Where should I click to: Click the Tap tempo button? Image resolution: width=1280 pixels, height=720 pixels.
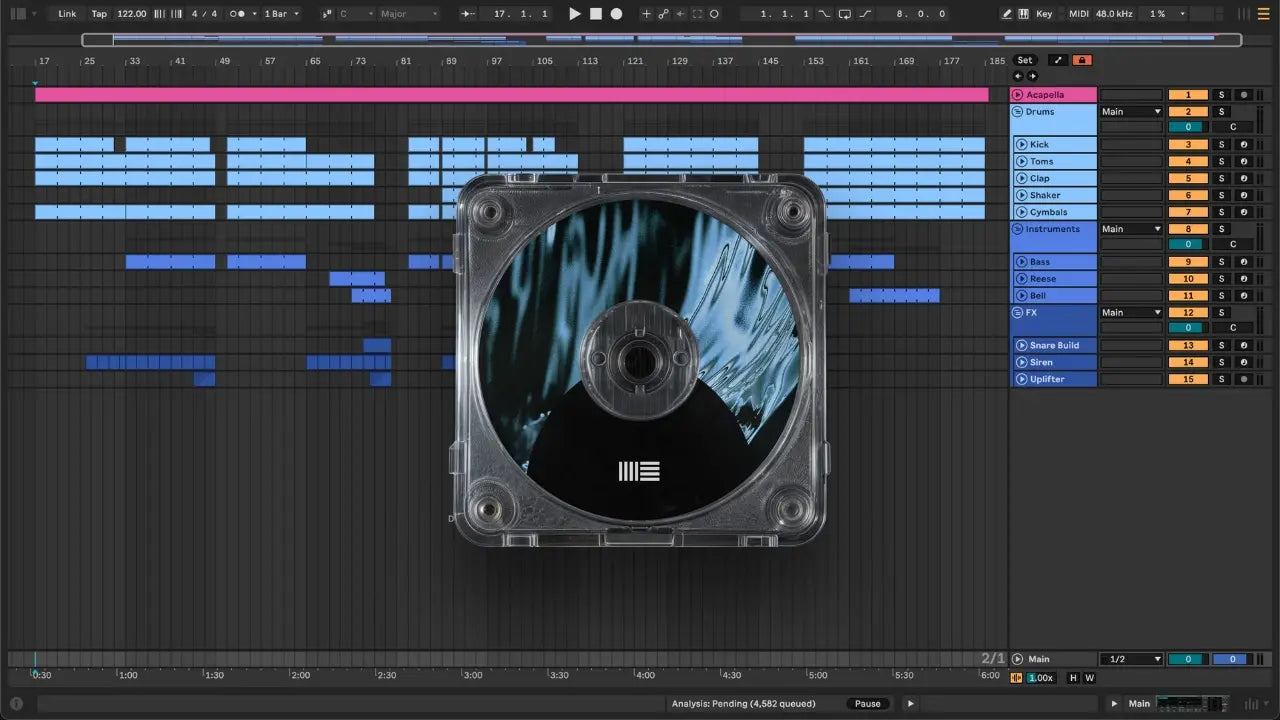pyautogui.click(x=99, y=14)
